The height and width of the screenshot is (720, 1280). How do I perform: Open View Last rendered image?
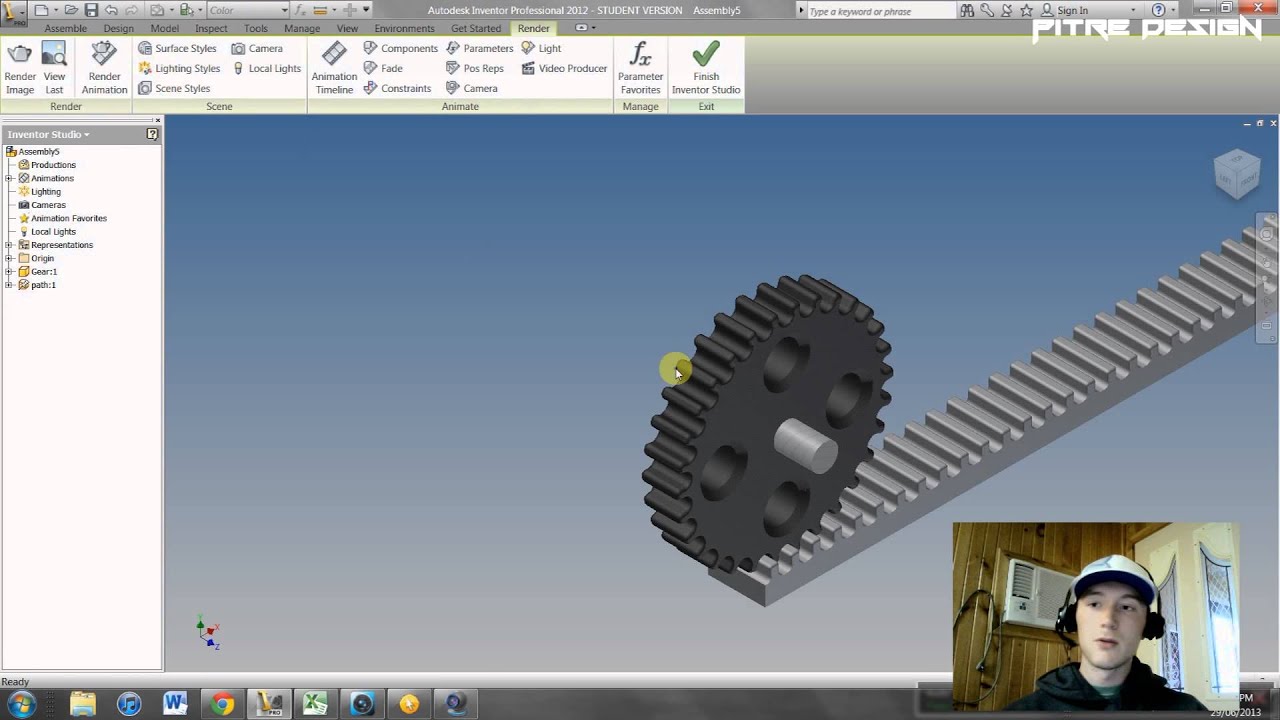coord(54,68)
